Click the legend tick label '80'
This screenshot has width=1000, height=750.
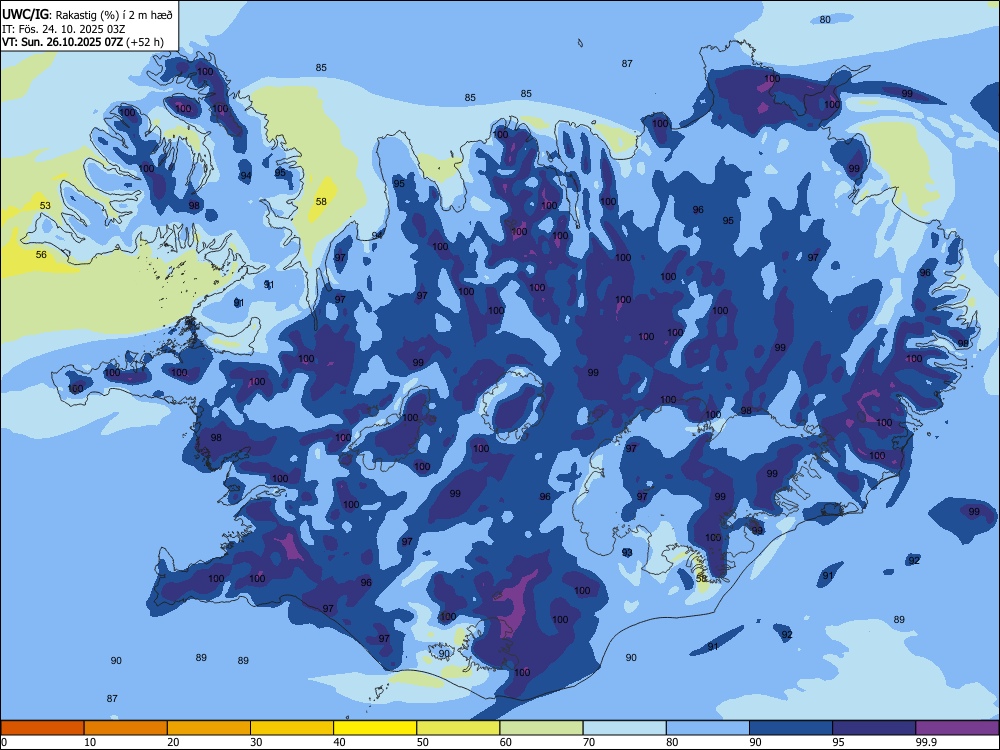(672, 742)
